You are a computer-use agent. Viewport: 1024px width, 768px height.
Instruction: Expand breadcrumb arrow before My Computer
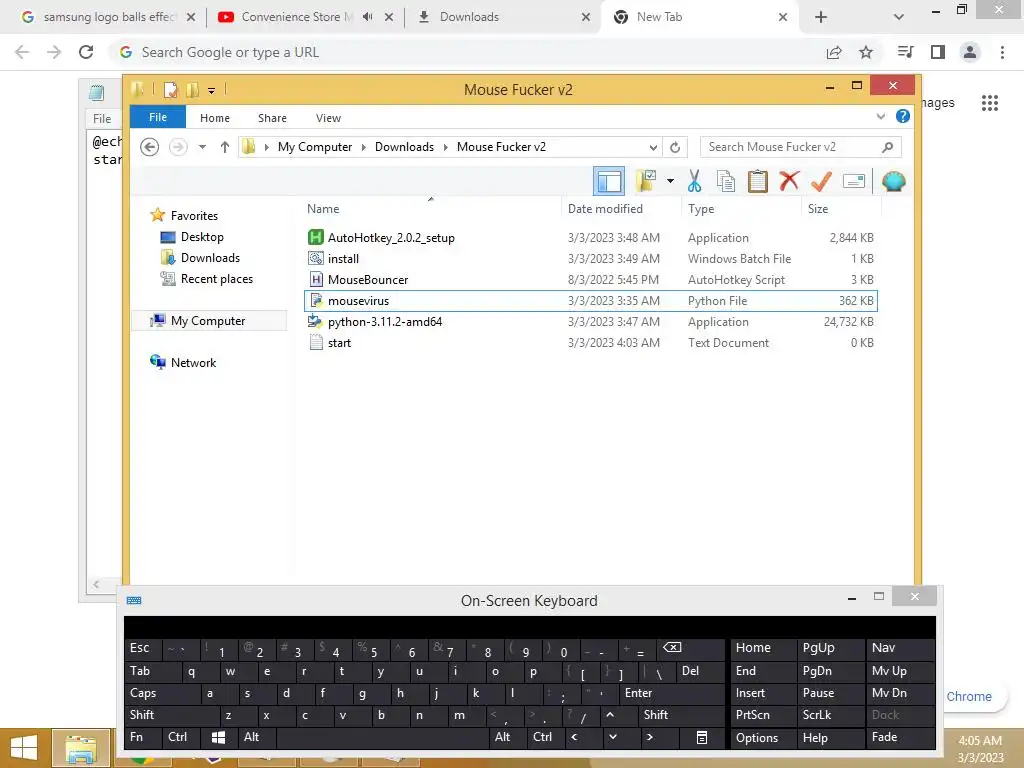[x=266, y=147]
